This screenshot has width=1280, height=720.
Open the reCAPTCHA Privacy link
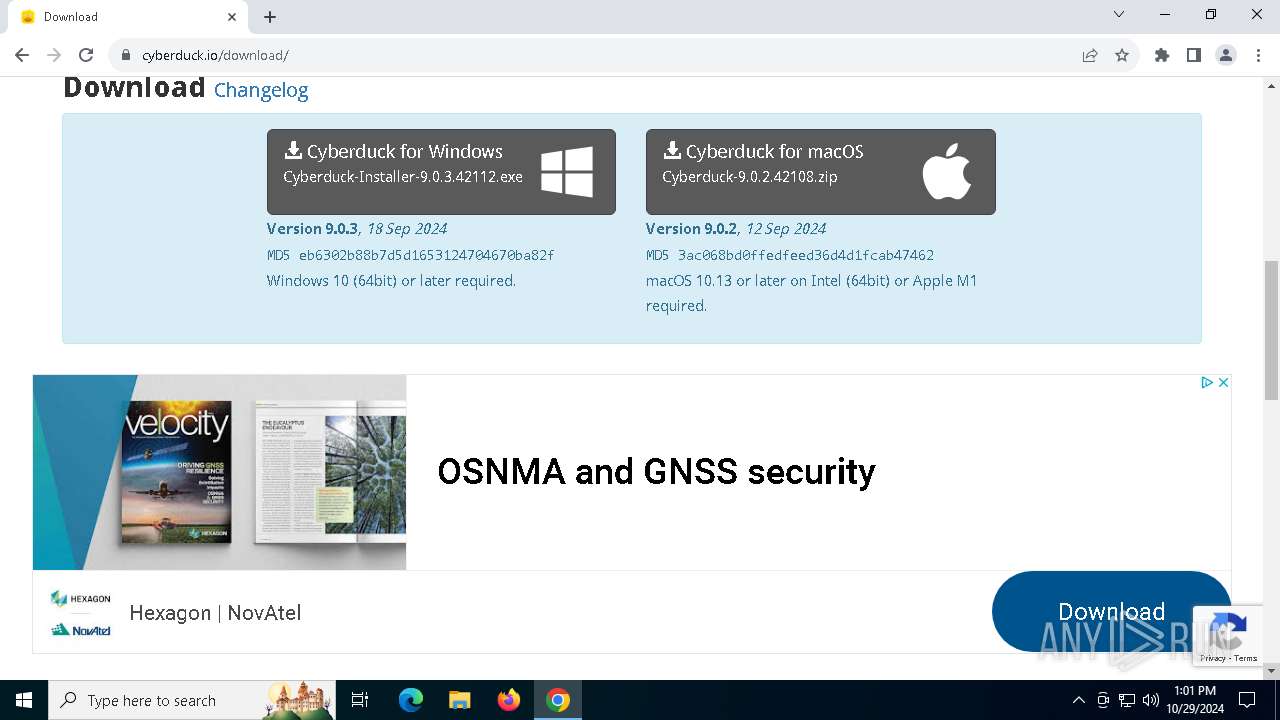1213,658
